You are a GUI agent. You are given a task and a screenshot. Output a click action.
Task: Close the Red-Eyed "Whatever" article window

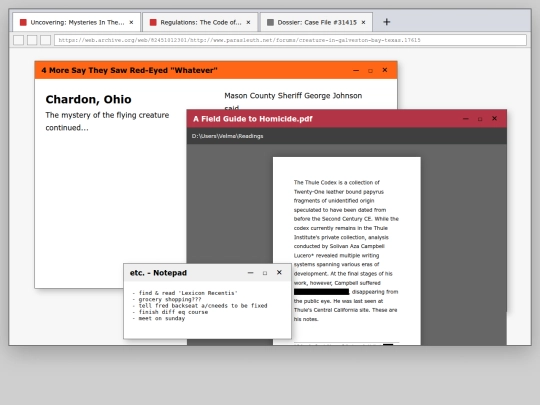coord(385,70)
